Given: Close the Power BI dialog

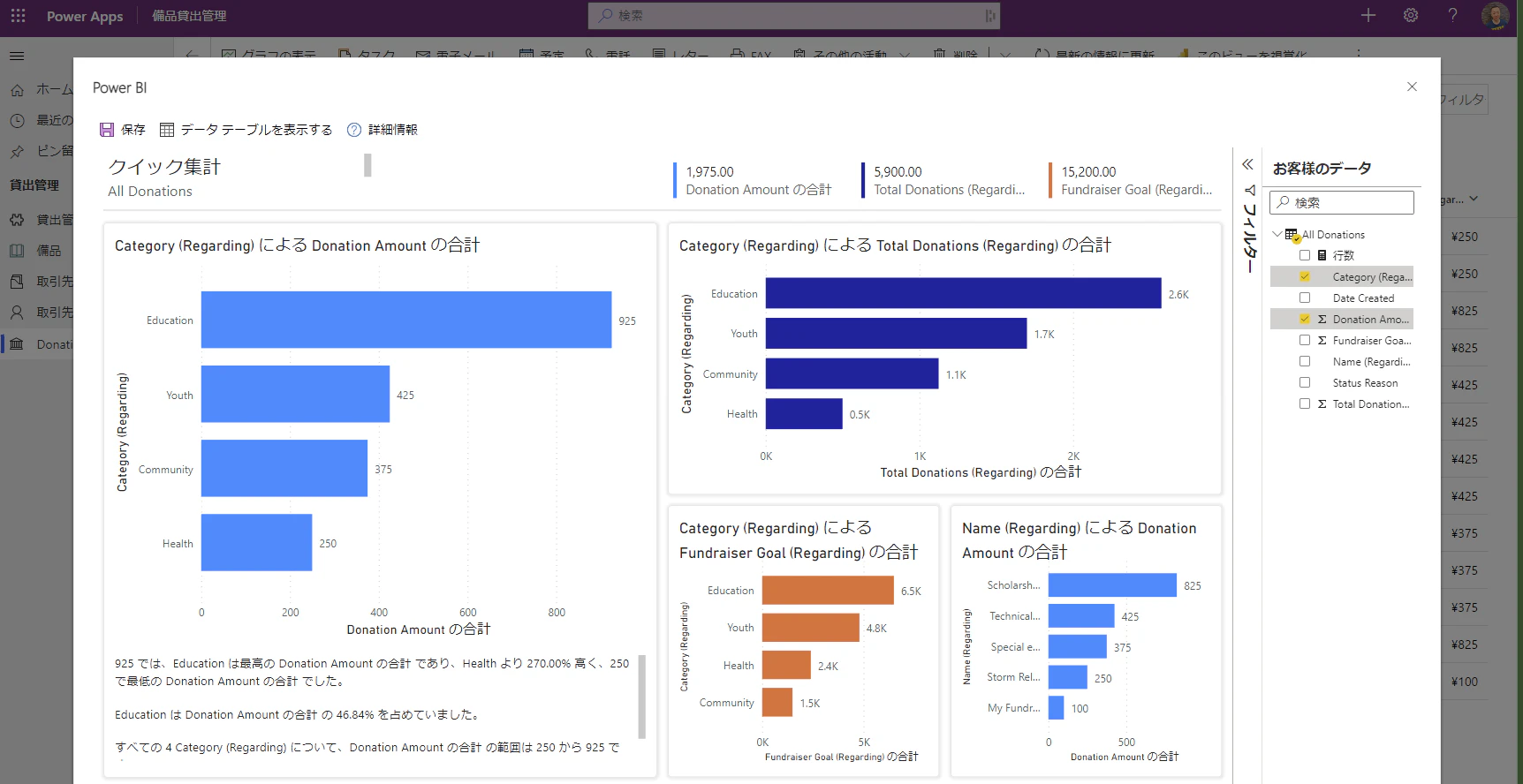Looking at the screenshot, I should tap(1412, 87).
